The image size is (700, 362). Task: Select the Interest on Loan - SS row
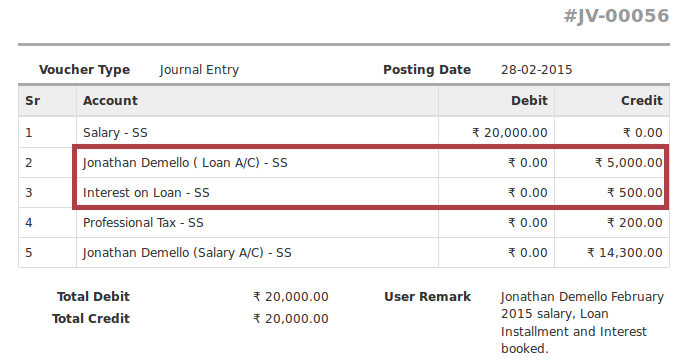point(344,193)
